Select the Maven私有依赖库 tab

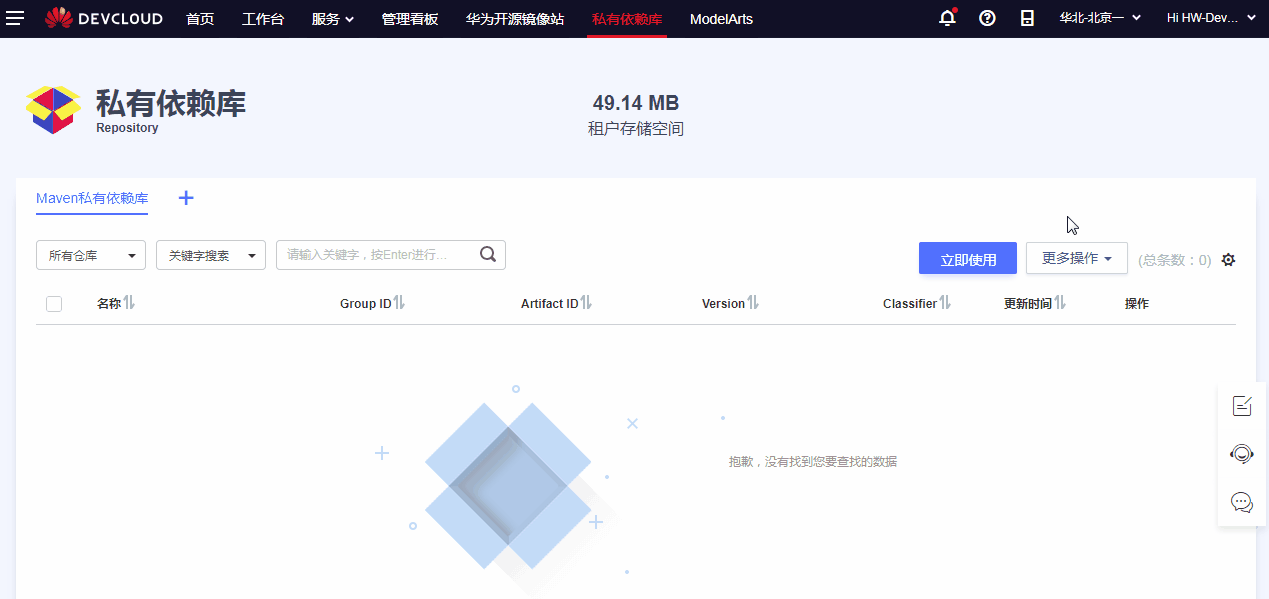91,198
